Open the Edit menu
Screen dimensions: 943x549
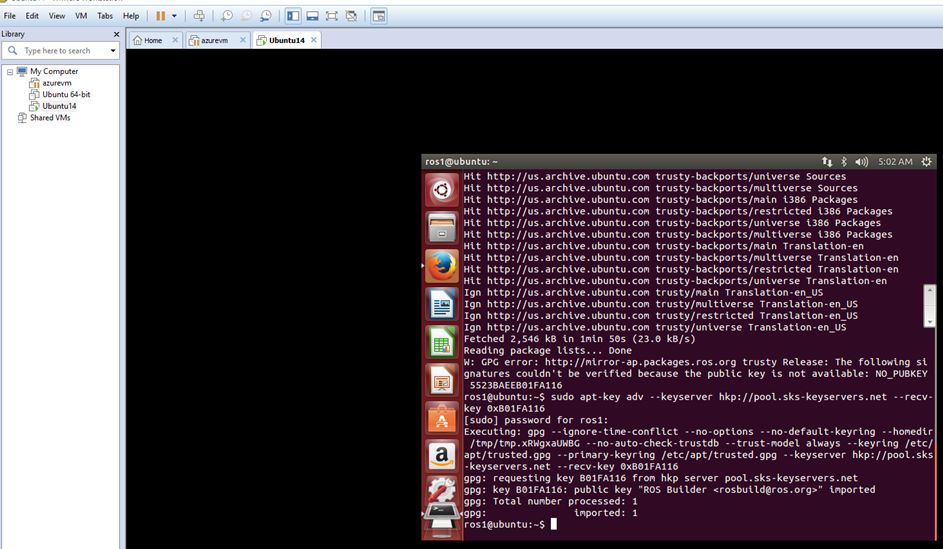[x=32, y=16]
